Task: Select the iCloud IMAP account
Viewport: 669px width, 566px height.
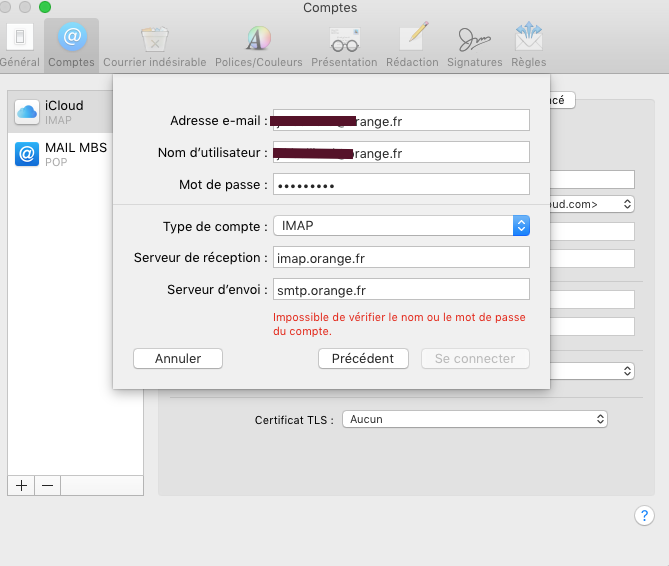Action: [x=76, y=112]
